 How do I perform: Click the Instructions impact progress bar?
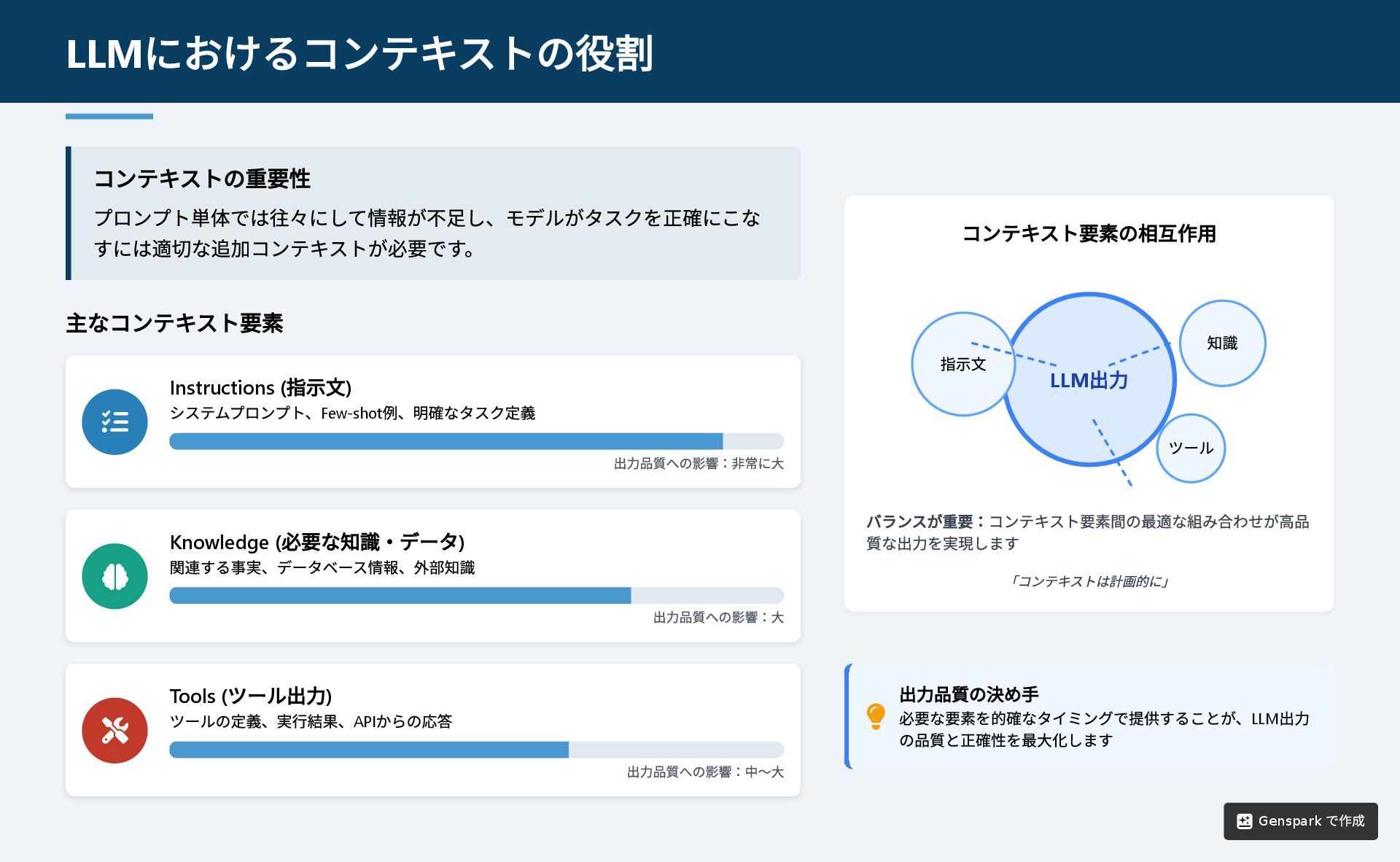pos(477,441)
